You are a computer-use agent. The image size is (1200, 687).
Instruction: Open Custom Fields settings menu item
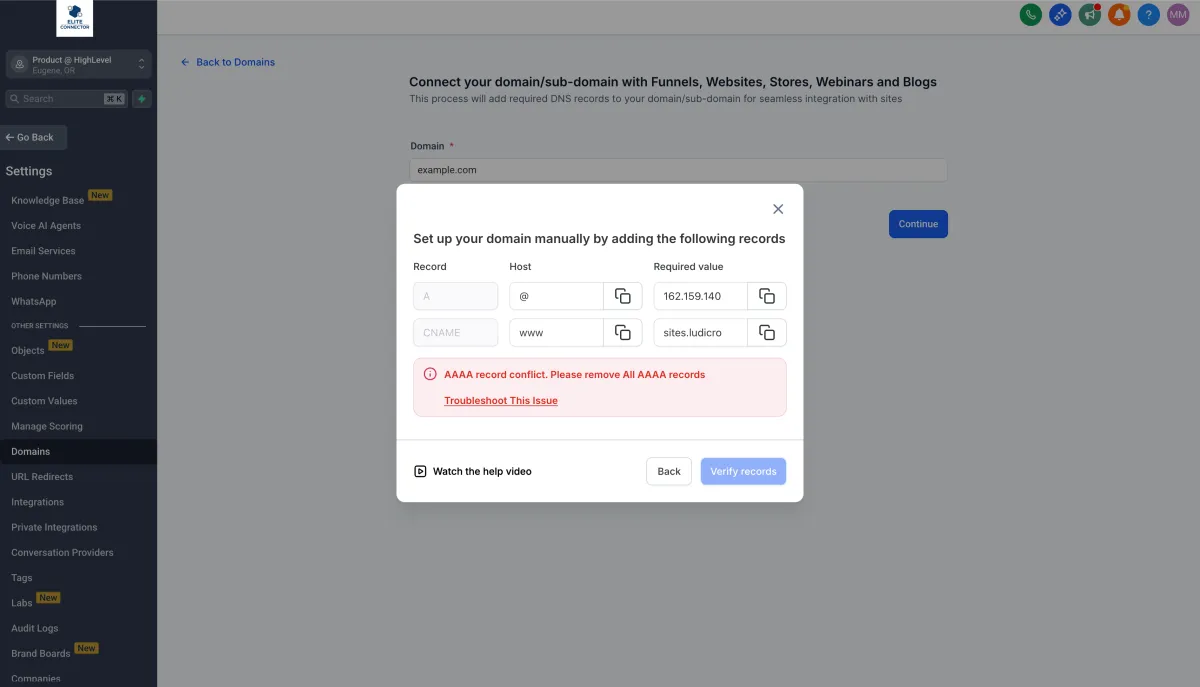(42, 376)
